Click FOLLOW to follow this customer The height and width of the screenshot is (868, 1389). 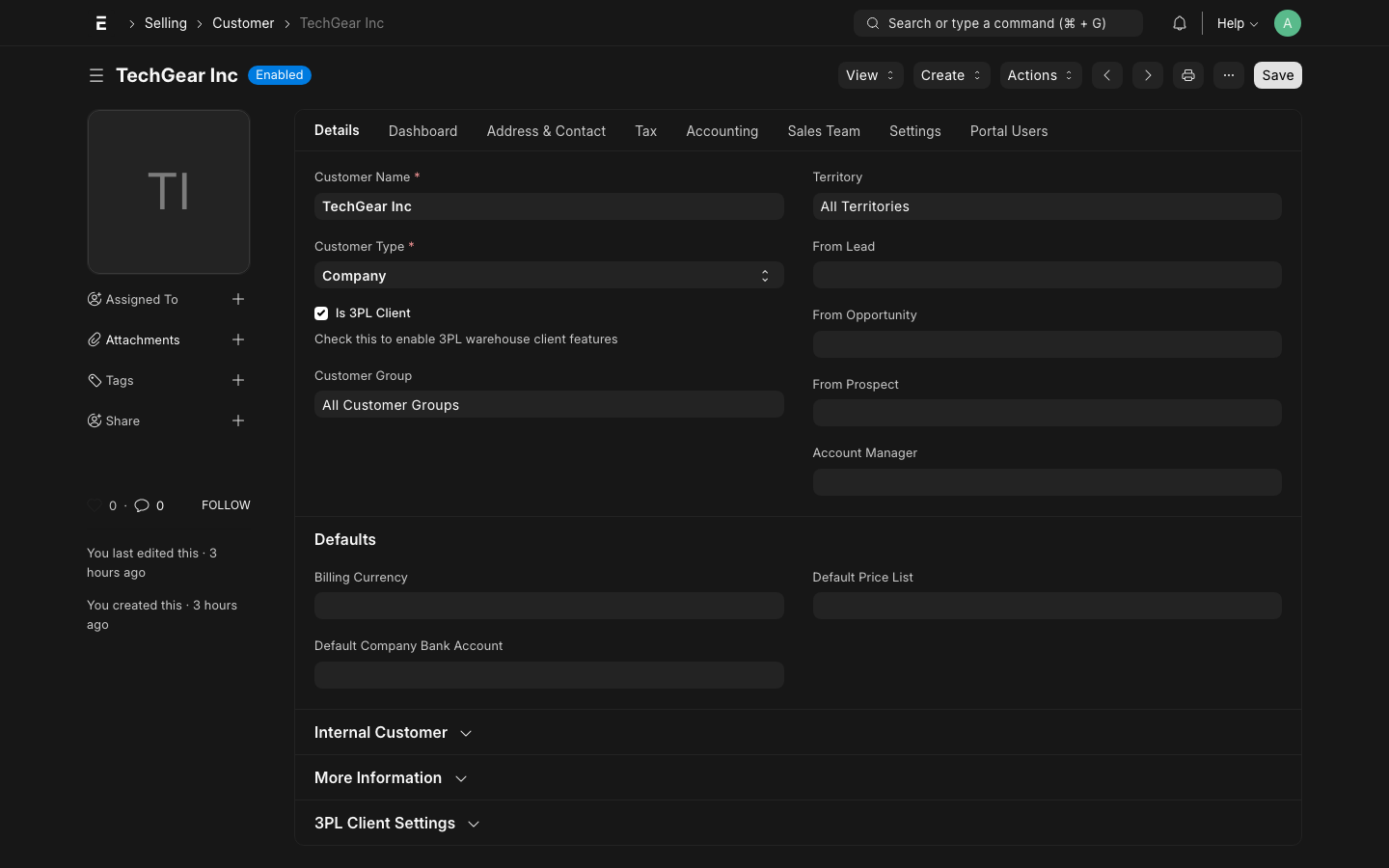[226, 504]
